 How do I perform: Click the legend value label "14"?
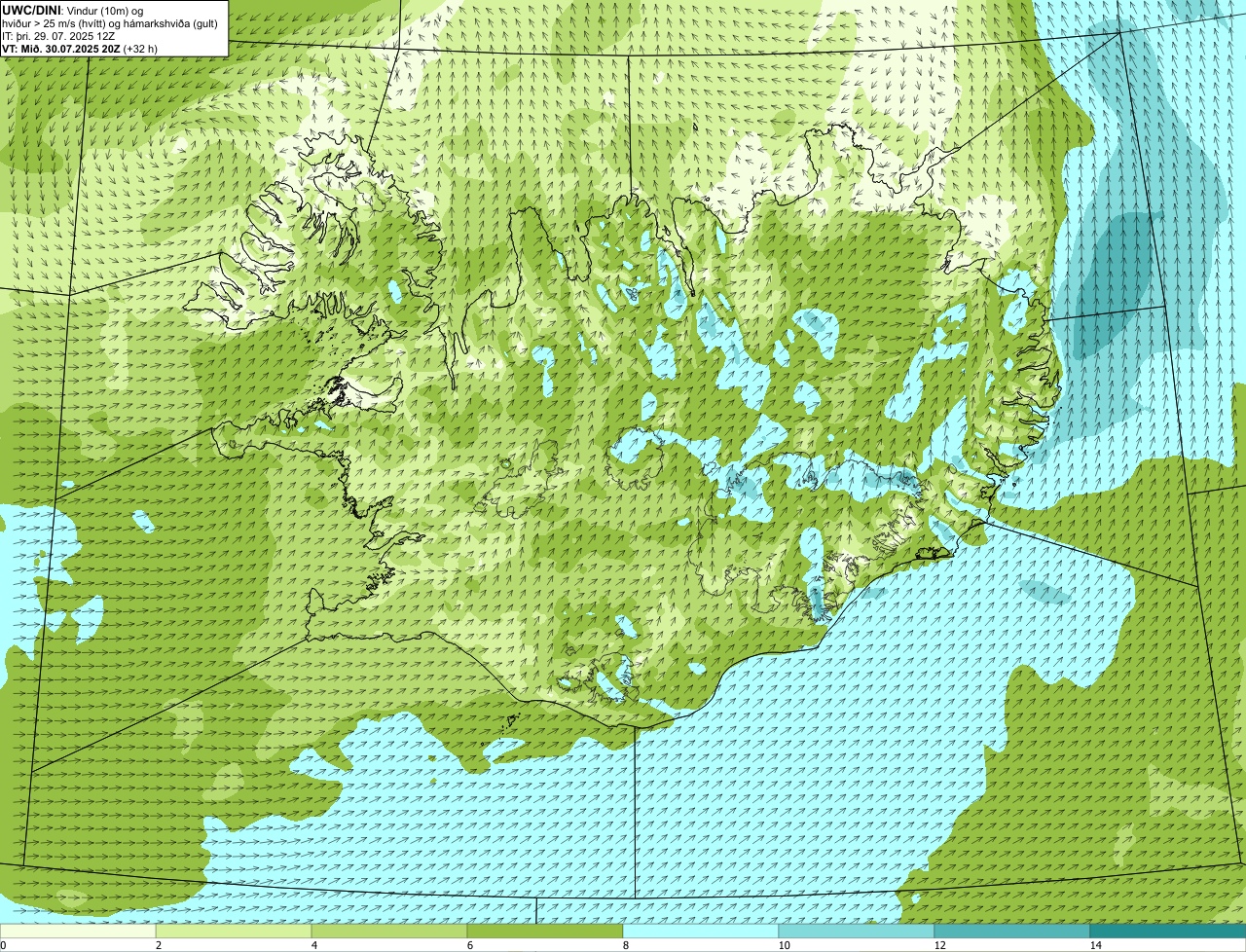[1095, 945]
